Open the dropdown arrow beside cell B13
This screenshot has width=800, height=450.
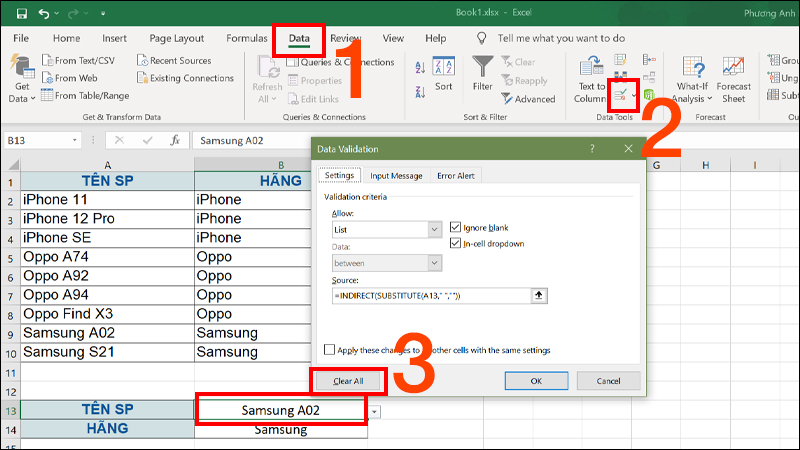374,411
